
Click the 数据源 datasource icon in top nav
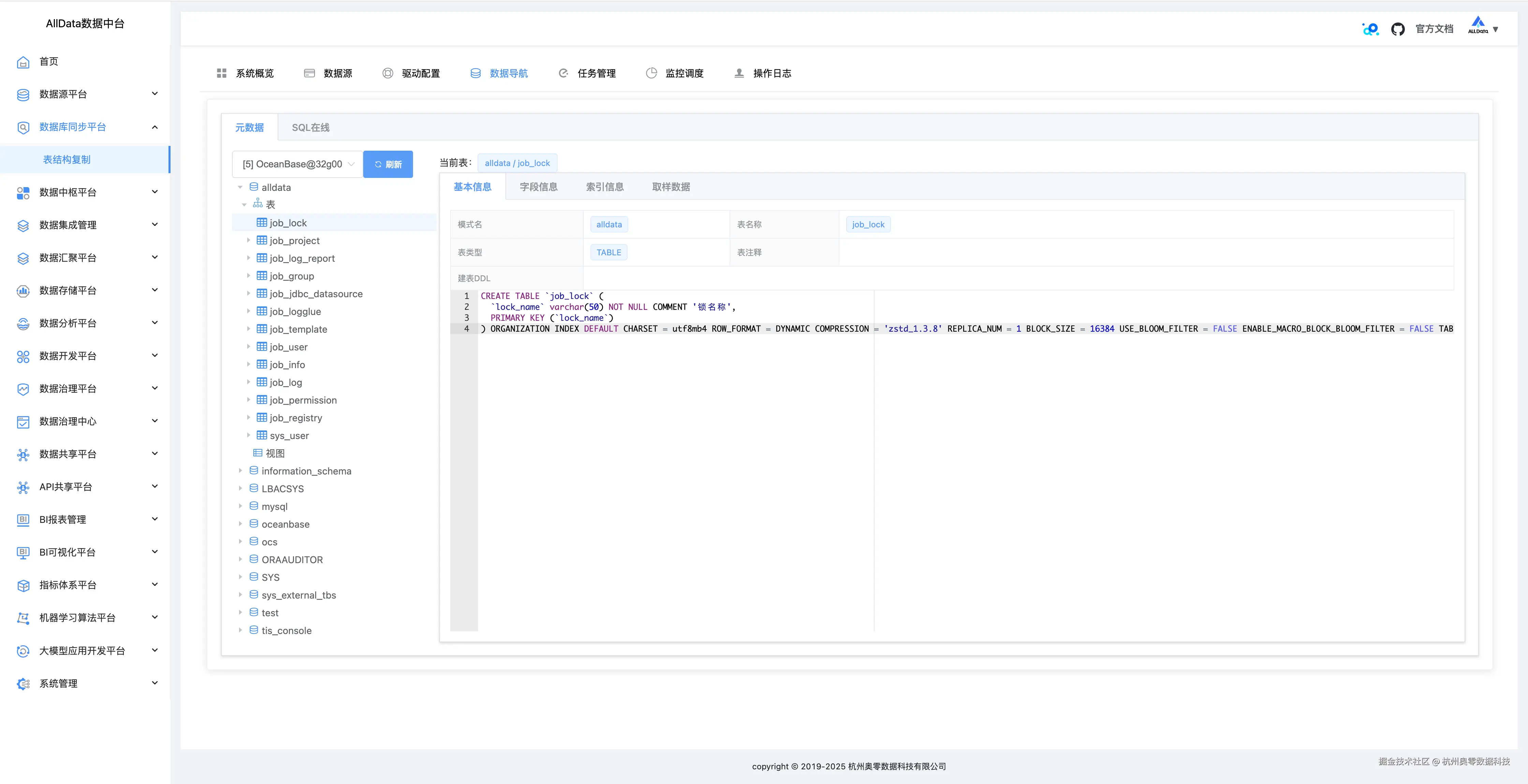click(x=309, y=73)
